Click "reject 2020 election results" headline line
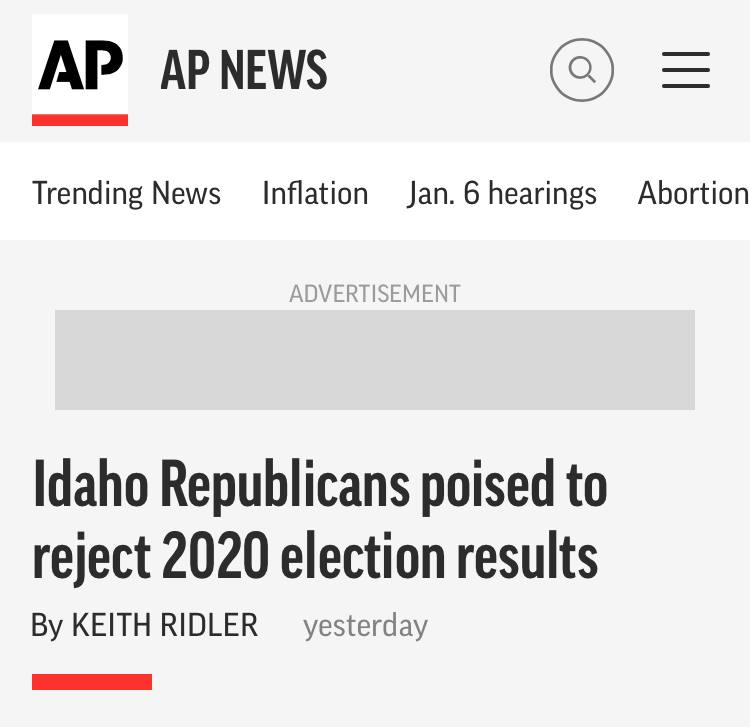750x727 pixels. click(315, 557)
